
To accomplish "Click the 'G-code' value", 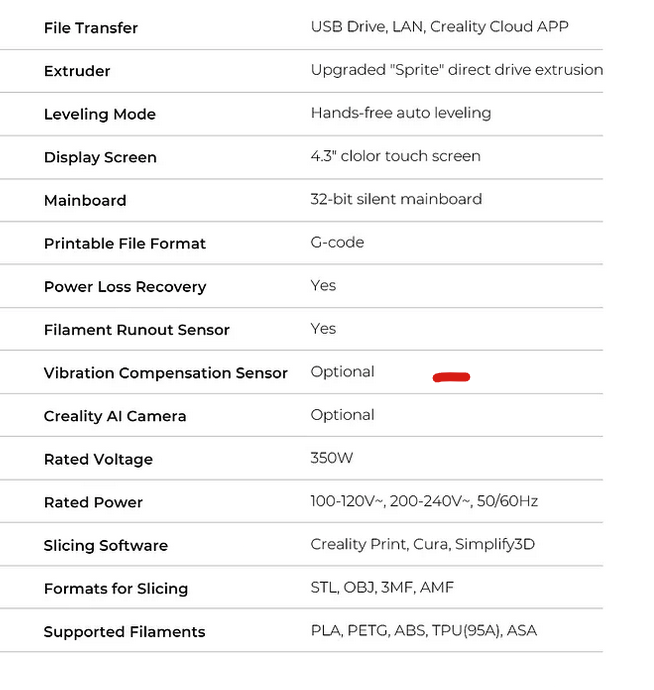I will point(337,242).
